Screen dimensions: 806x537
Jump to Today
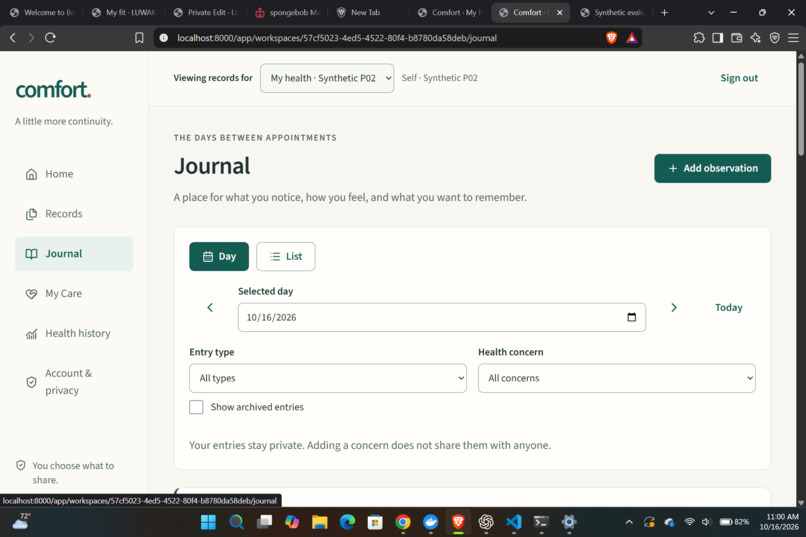728,307
